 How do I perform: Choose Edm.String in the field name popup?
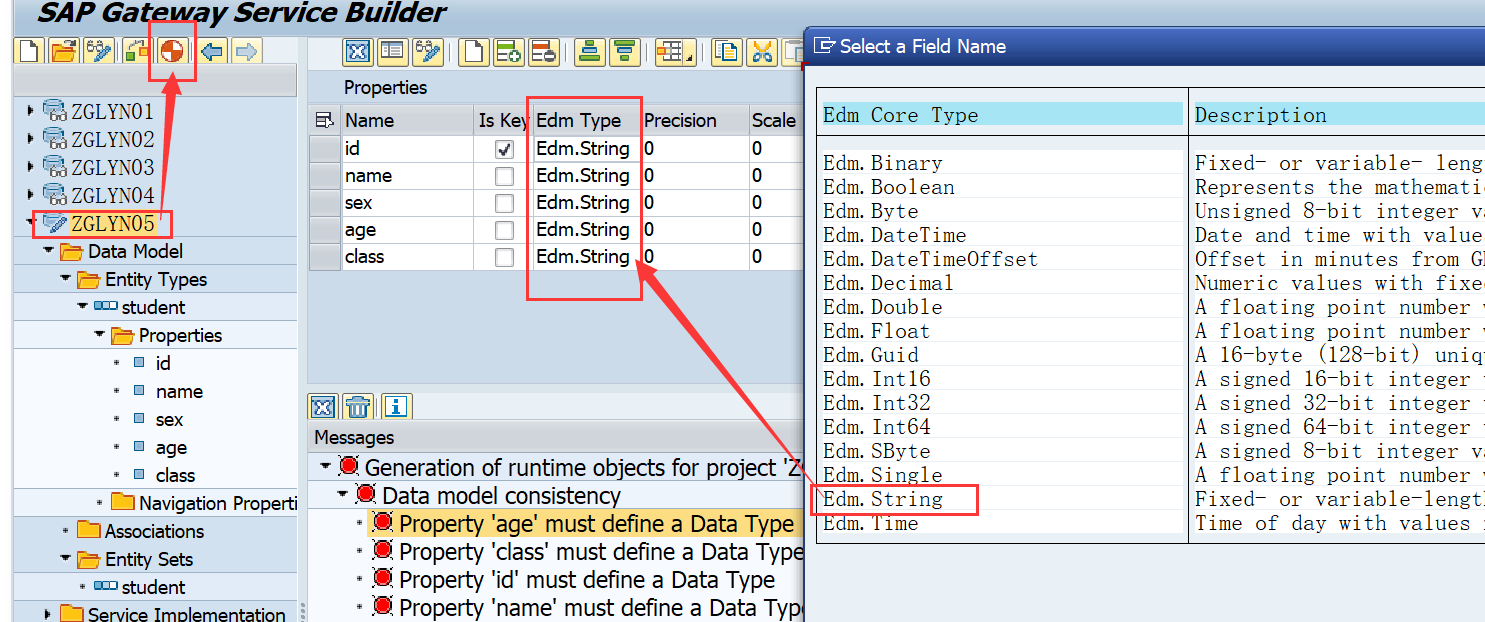[883, 499]
